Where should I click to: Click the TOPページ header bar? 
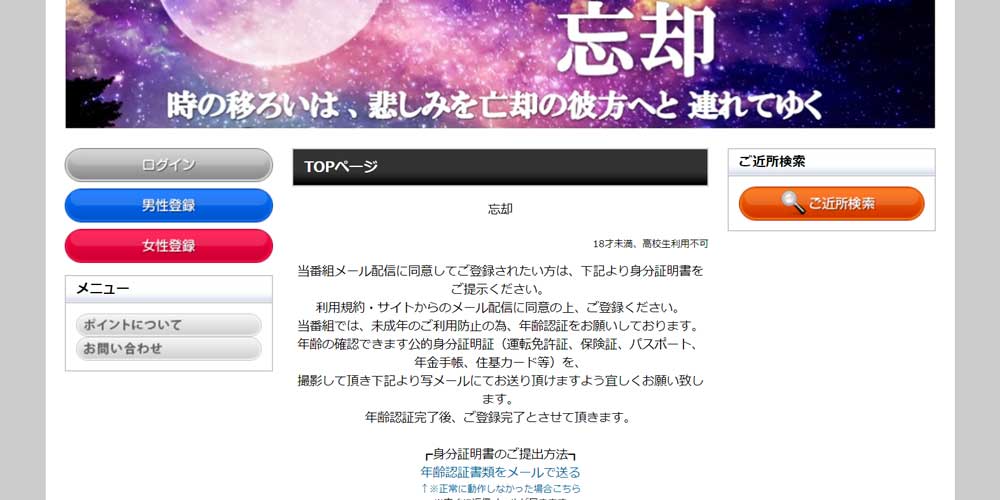pyautogui.click(x=500, y=167)
